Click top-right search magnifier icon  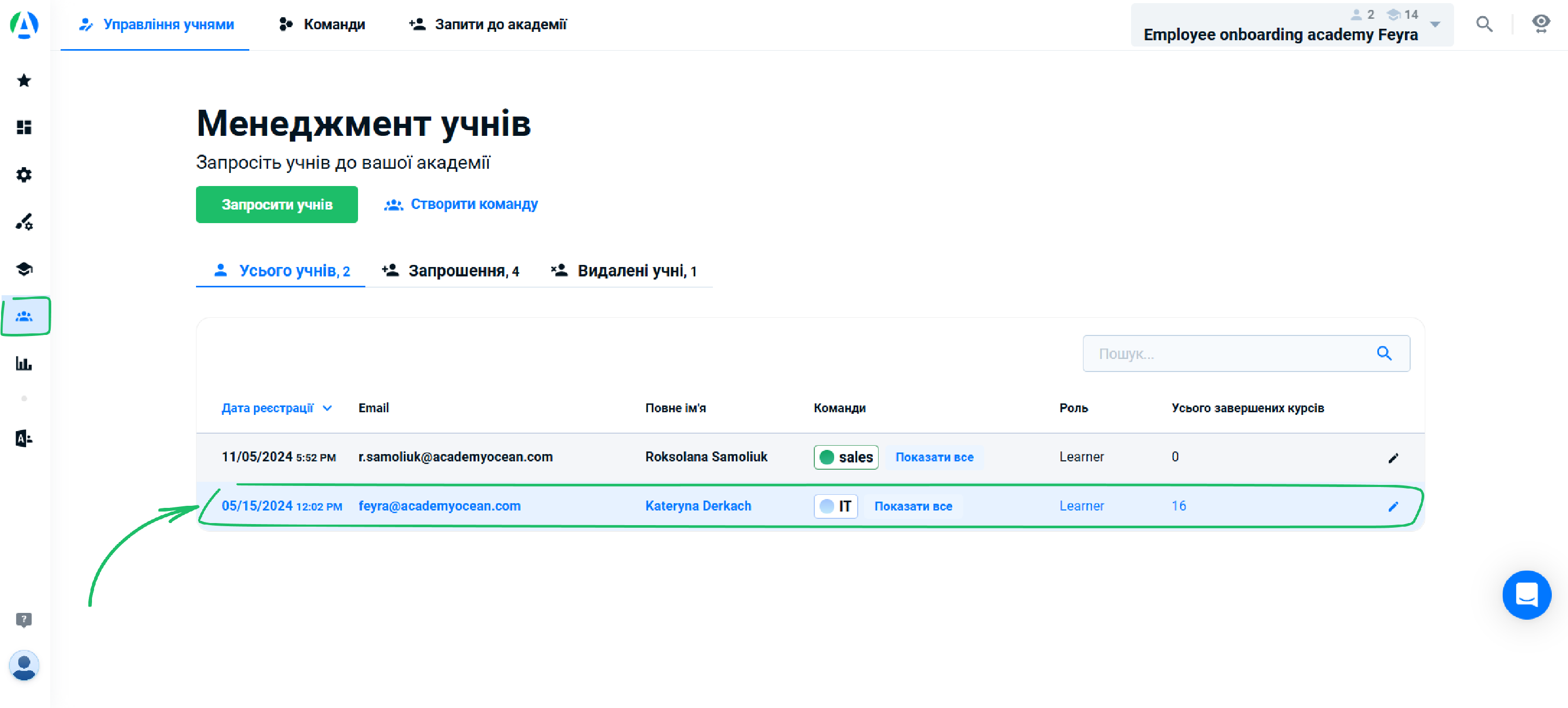pyautogui.click(x=1484, y=25)
